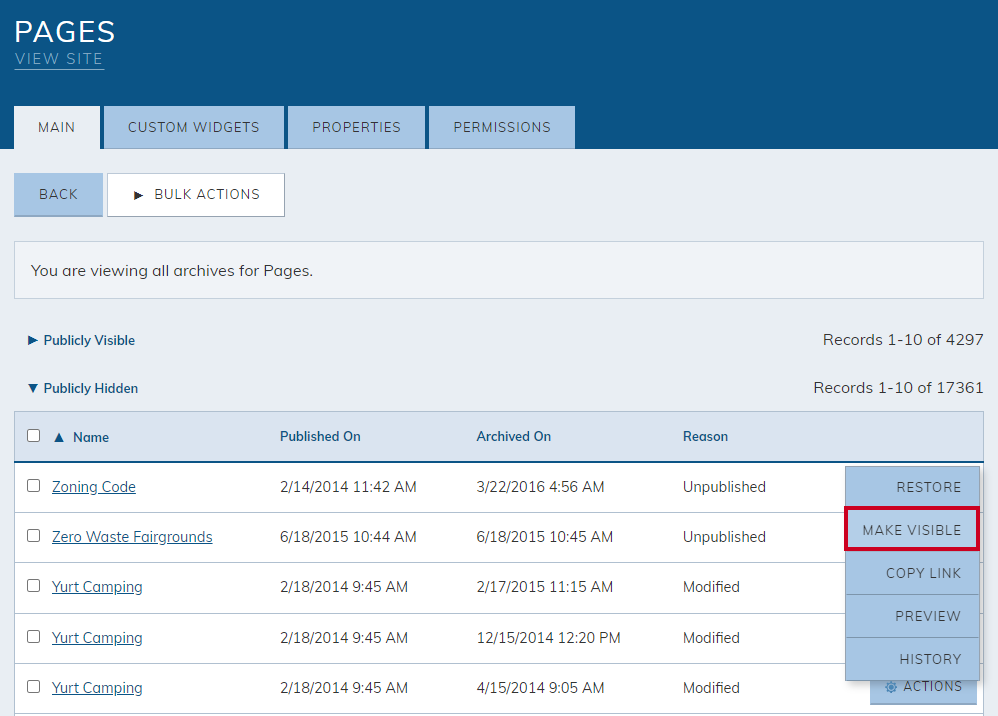Click the '3/22/2016 4:56 AM' archived date
998x716 pixels.
[540, 487]
